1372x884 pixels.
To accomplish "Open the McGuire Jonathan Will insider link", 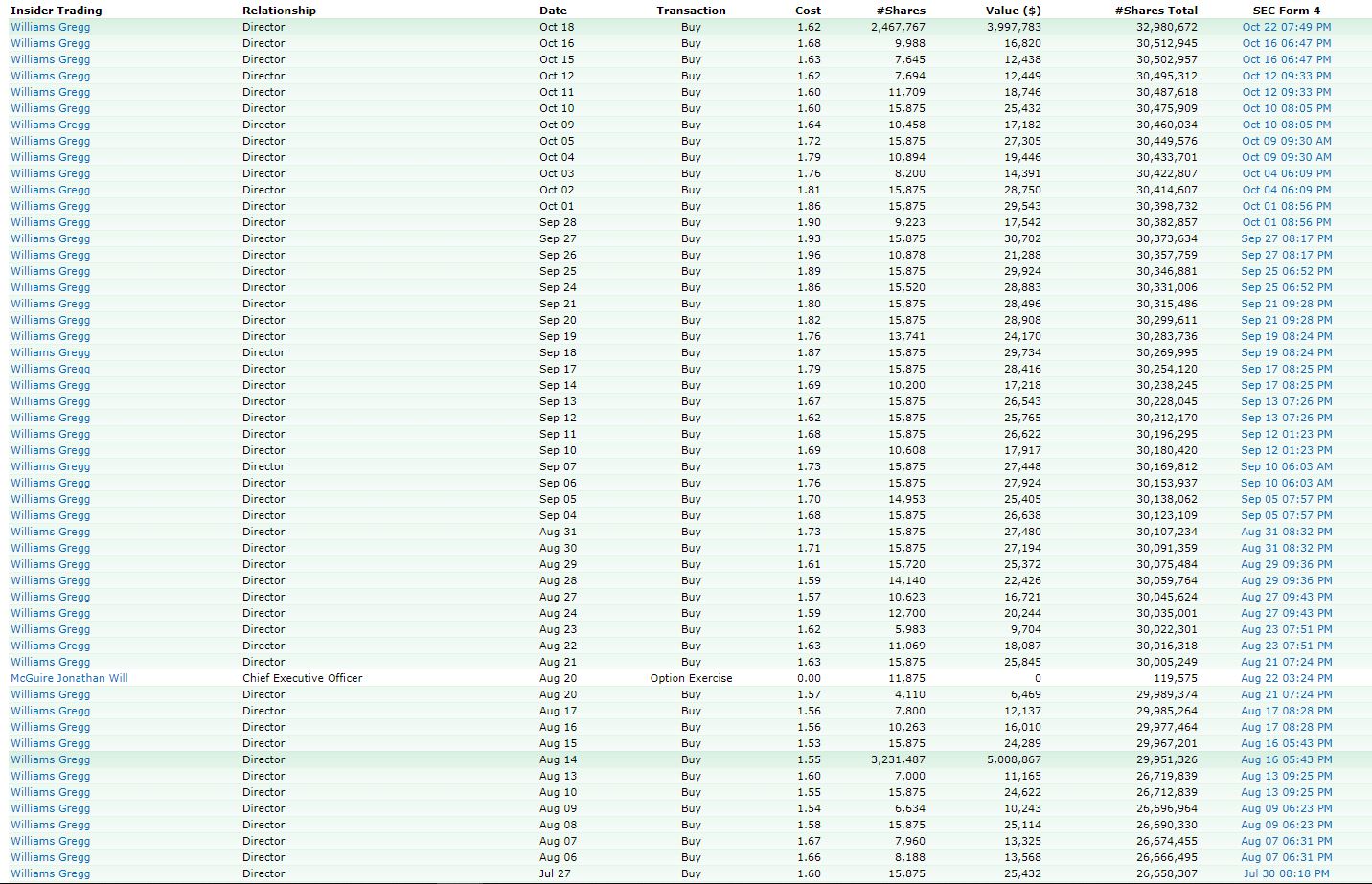I will [x=69, y=678].
